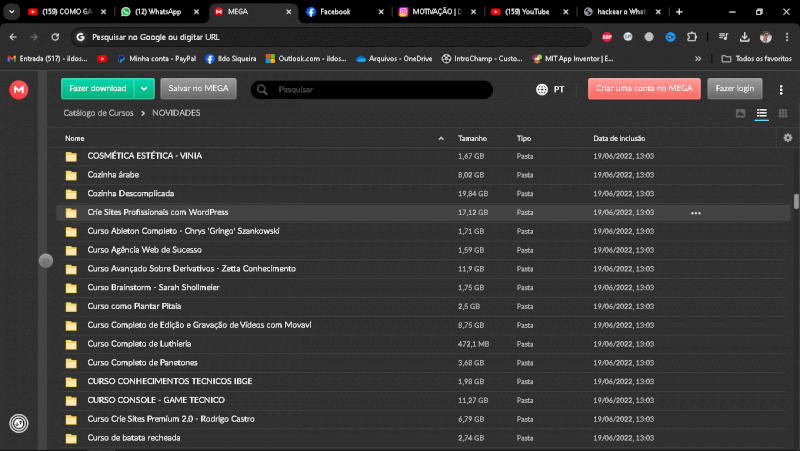800x451 pixels.
Task: Click the Pesquisar search field
Action: (x=380, y=90)
